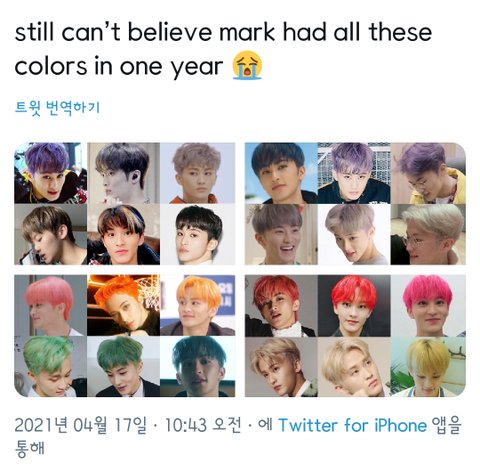Click the bright red hair photo

click(x=354, y=305)
